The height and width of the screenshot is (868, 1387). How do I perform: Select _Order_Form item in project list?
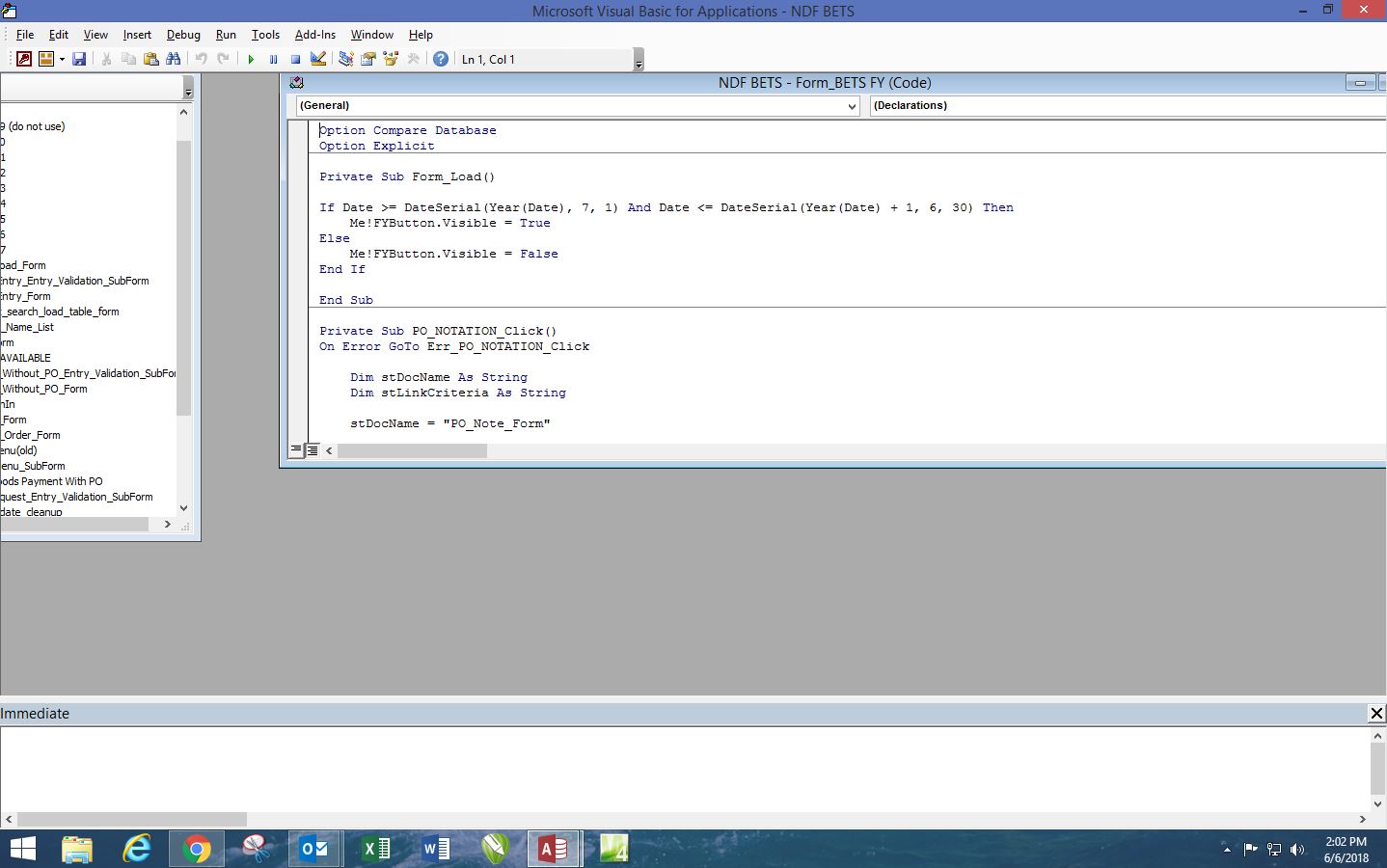point(31,435)
